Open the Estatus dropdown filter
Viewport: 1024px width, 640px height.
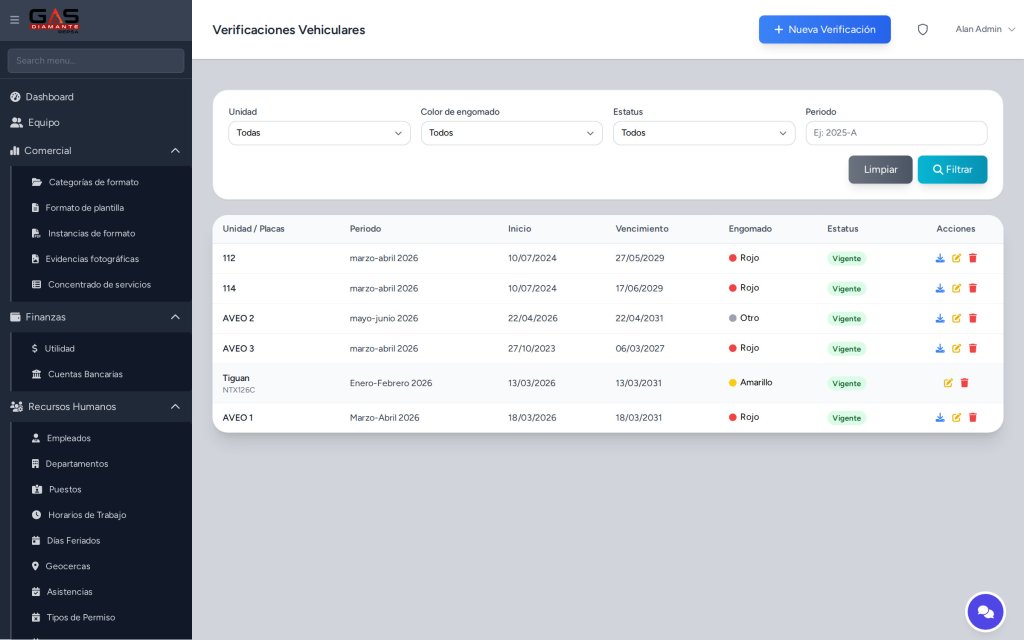[x=704, y=133]
